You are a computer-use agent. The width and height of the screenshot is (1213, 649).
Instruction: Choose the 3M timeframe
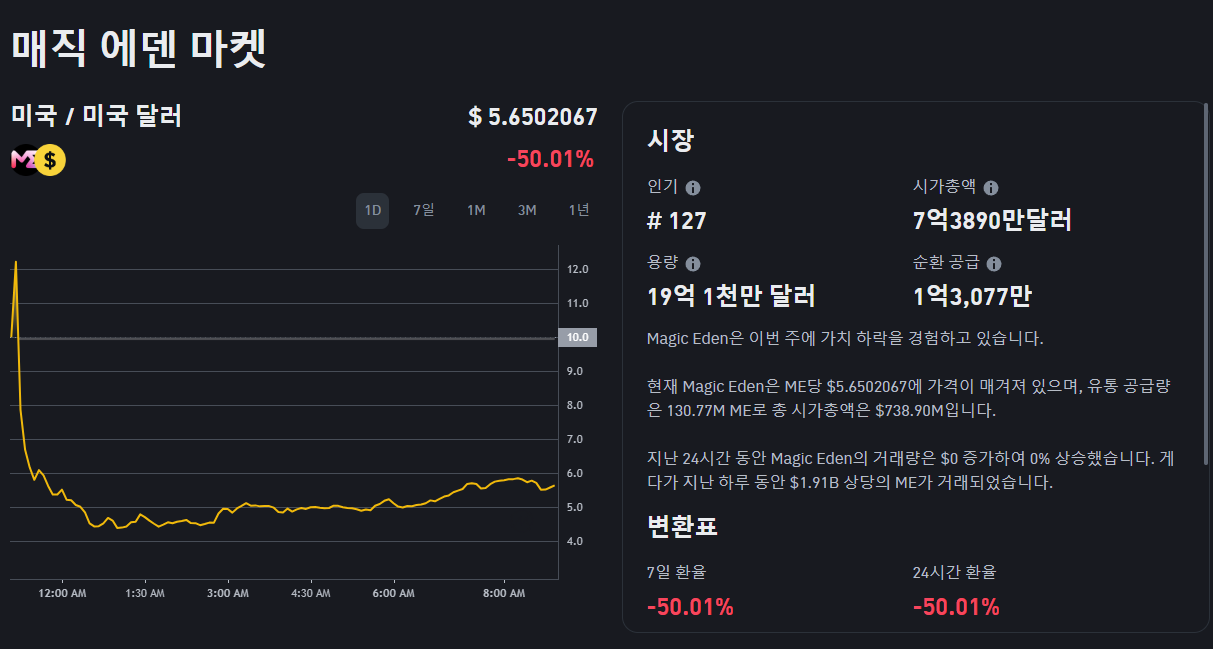coord(527,211)
